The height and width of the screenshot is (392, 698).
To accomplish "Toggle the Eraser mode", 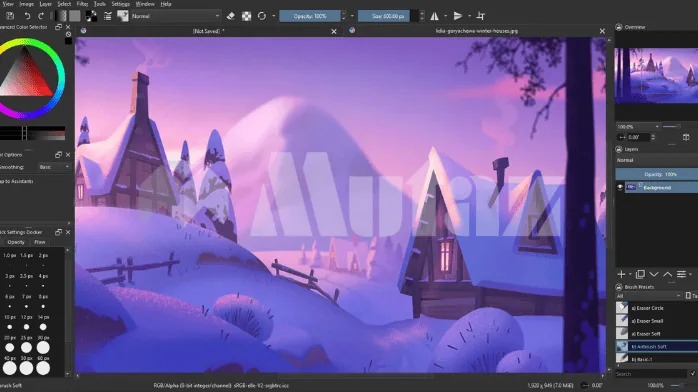I will [231, 16].
